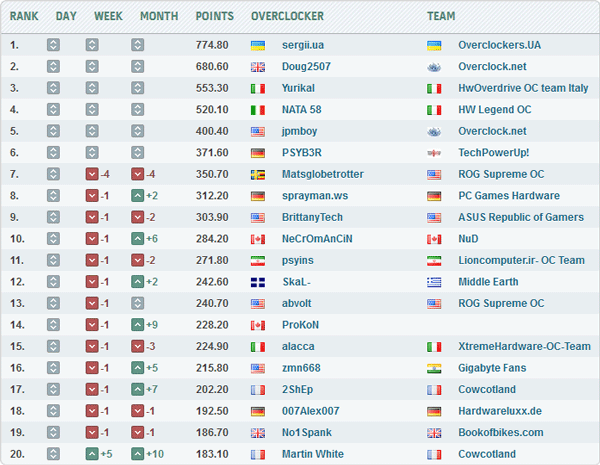Sort by the POINTS column header
Screen dimensions: 600x465
(215, 16)
